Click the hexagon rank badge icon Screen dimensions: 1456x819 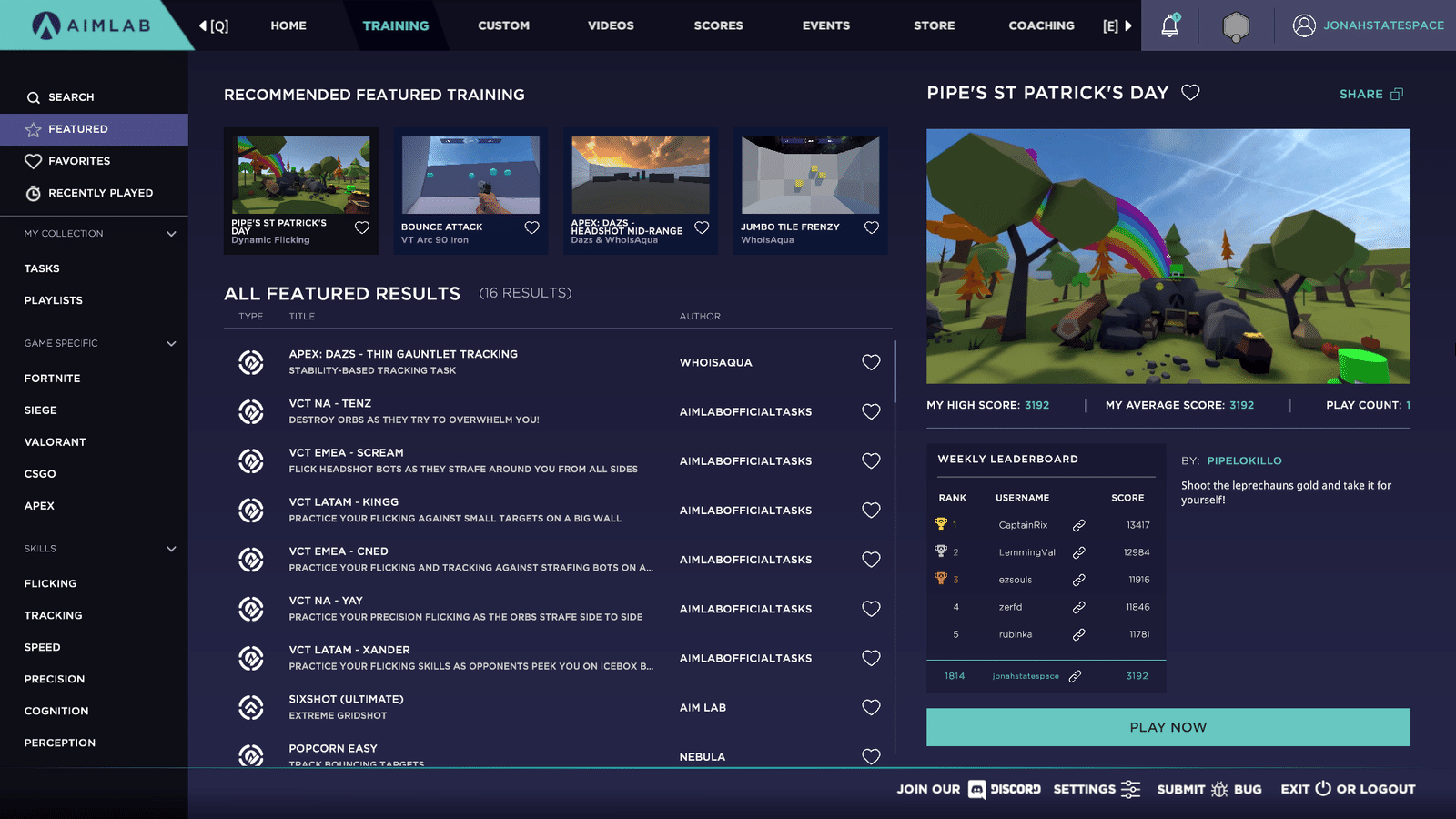pos(1235,26)
